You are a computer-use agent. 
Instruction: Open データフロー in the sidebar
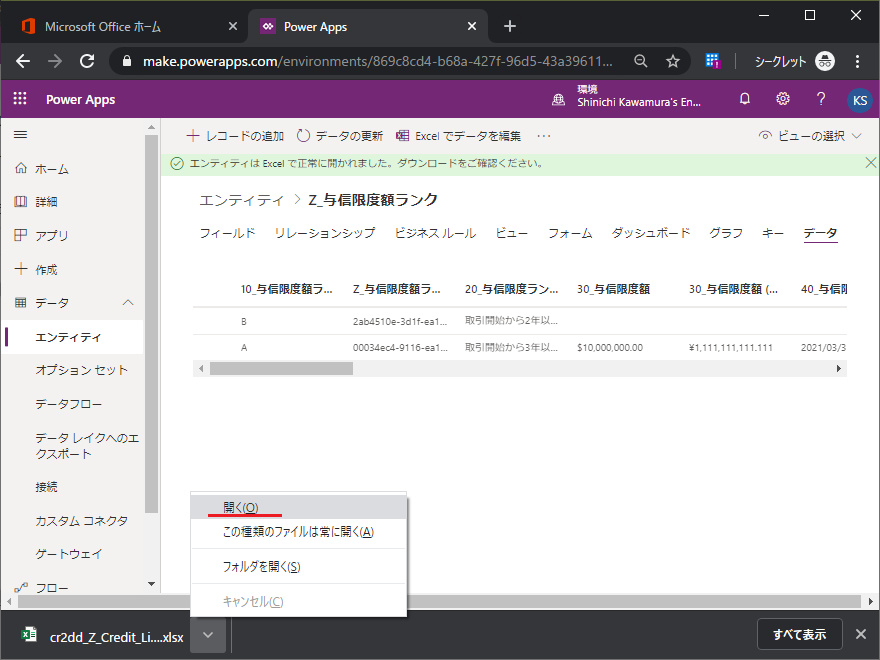tap(68, 404)
